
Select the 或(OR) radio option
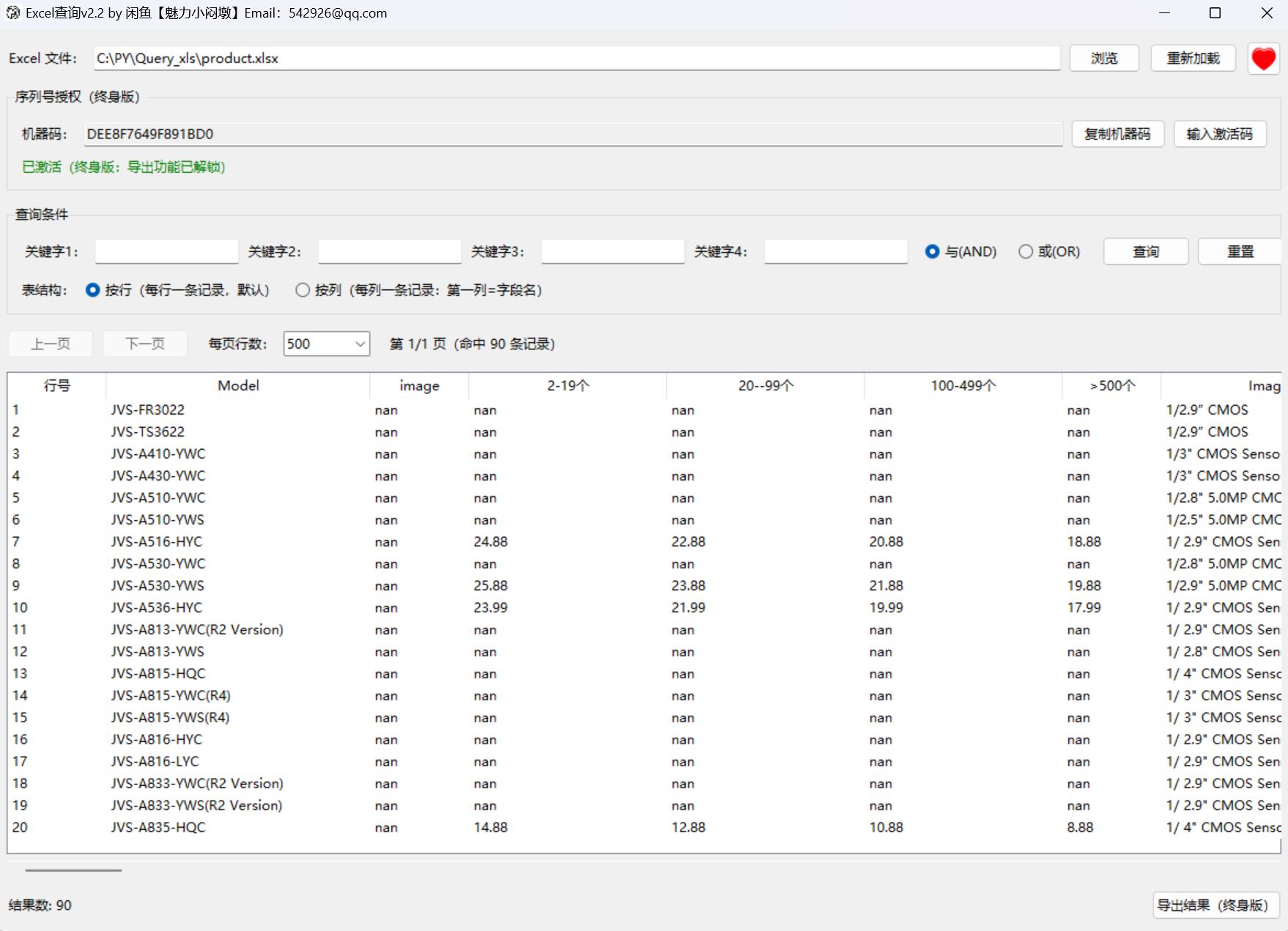(1026, 252)
